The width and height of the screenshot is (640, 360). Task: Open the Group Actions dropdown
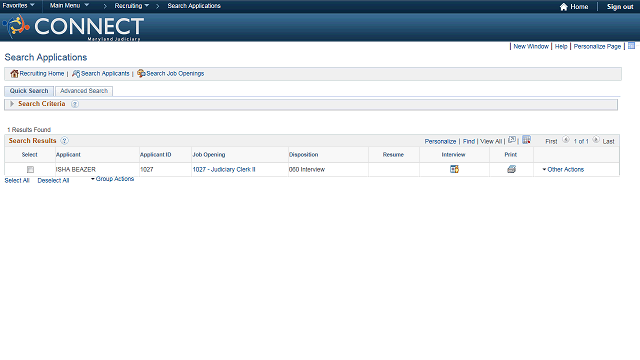click(x=112, y=179)
